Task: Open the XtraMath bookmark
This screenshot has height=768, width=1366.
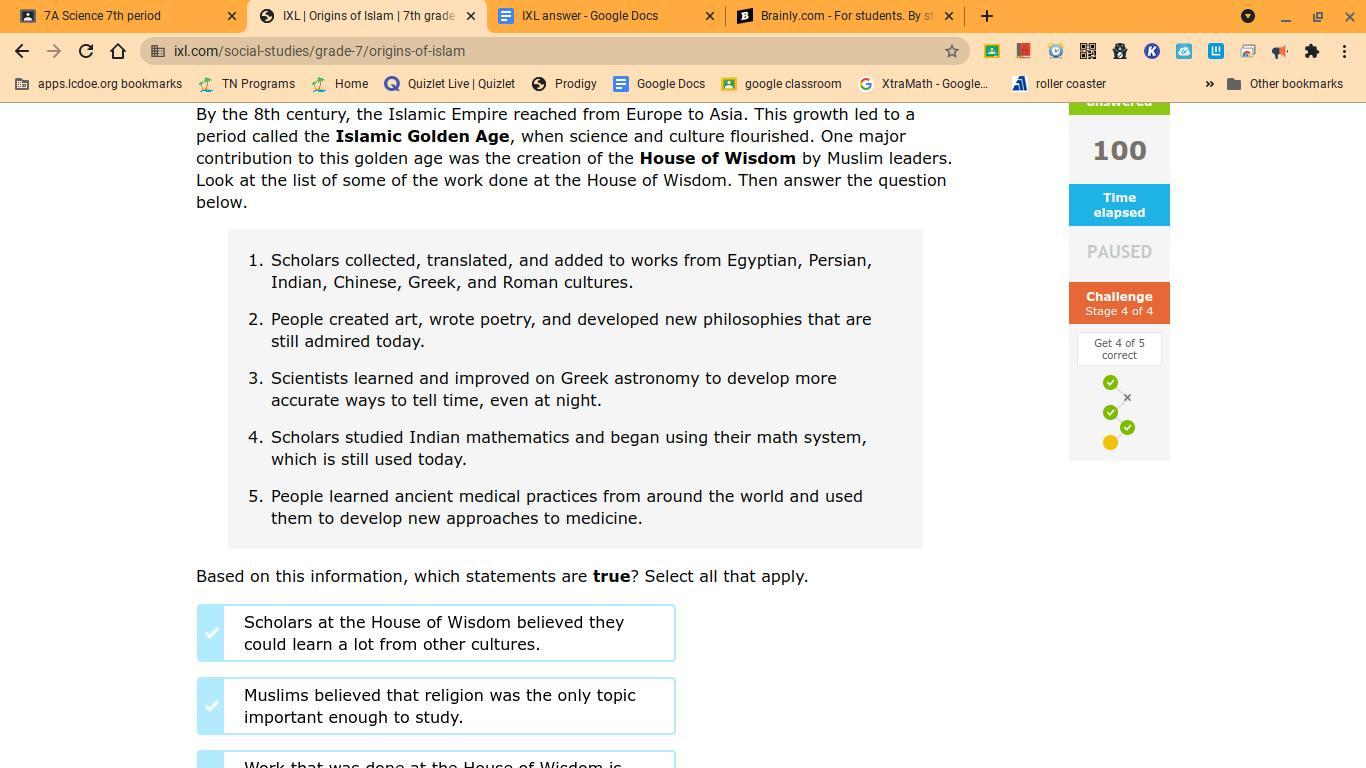Action: point(923,84)
